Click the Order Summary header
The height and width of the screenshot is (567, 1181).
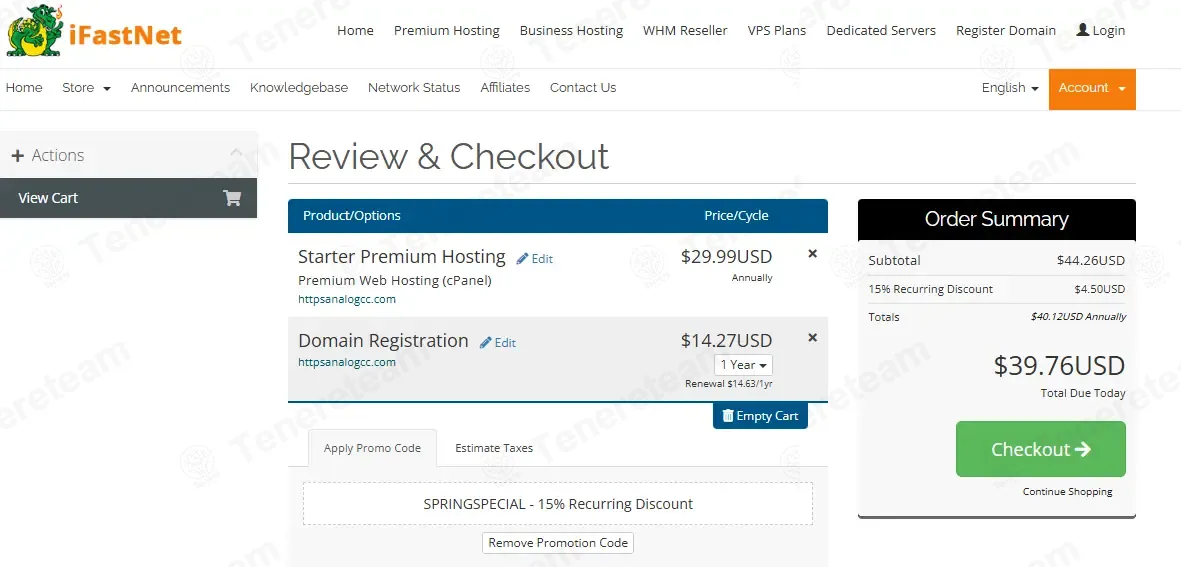coord(996,219)
